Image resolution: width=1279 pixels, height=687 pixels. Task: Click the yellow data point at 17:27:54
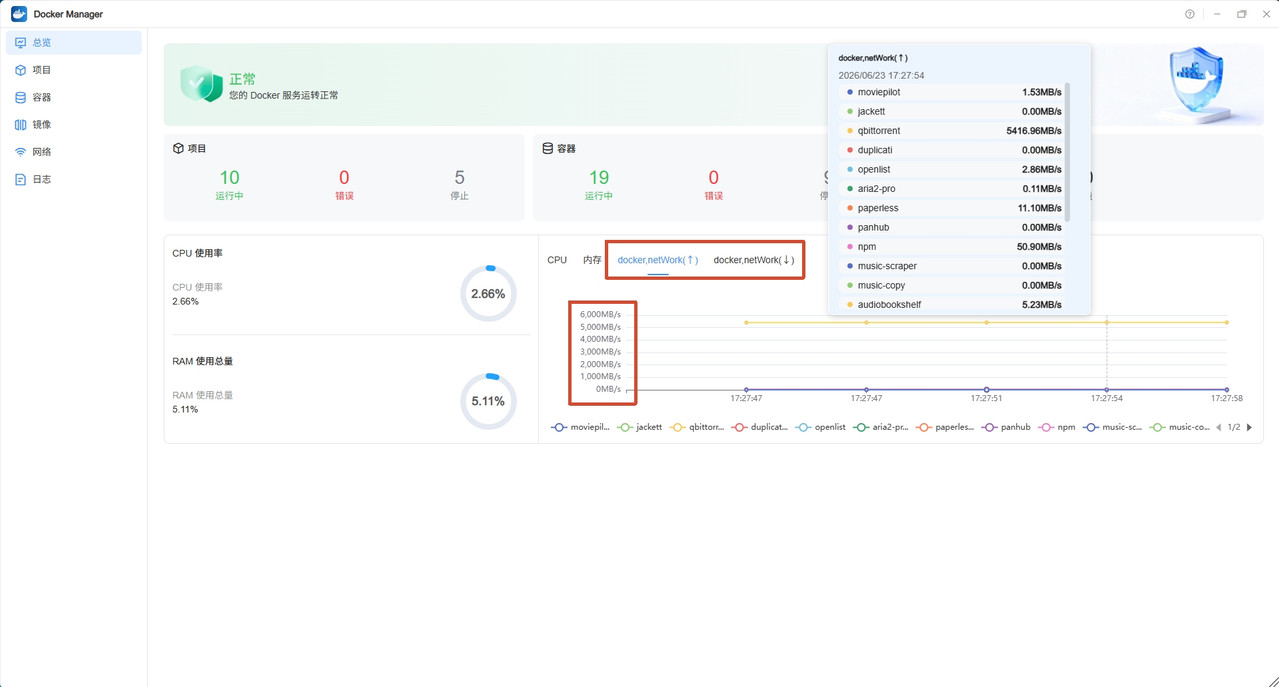tap(1107, 323)
